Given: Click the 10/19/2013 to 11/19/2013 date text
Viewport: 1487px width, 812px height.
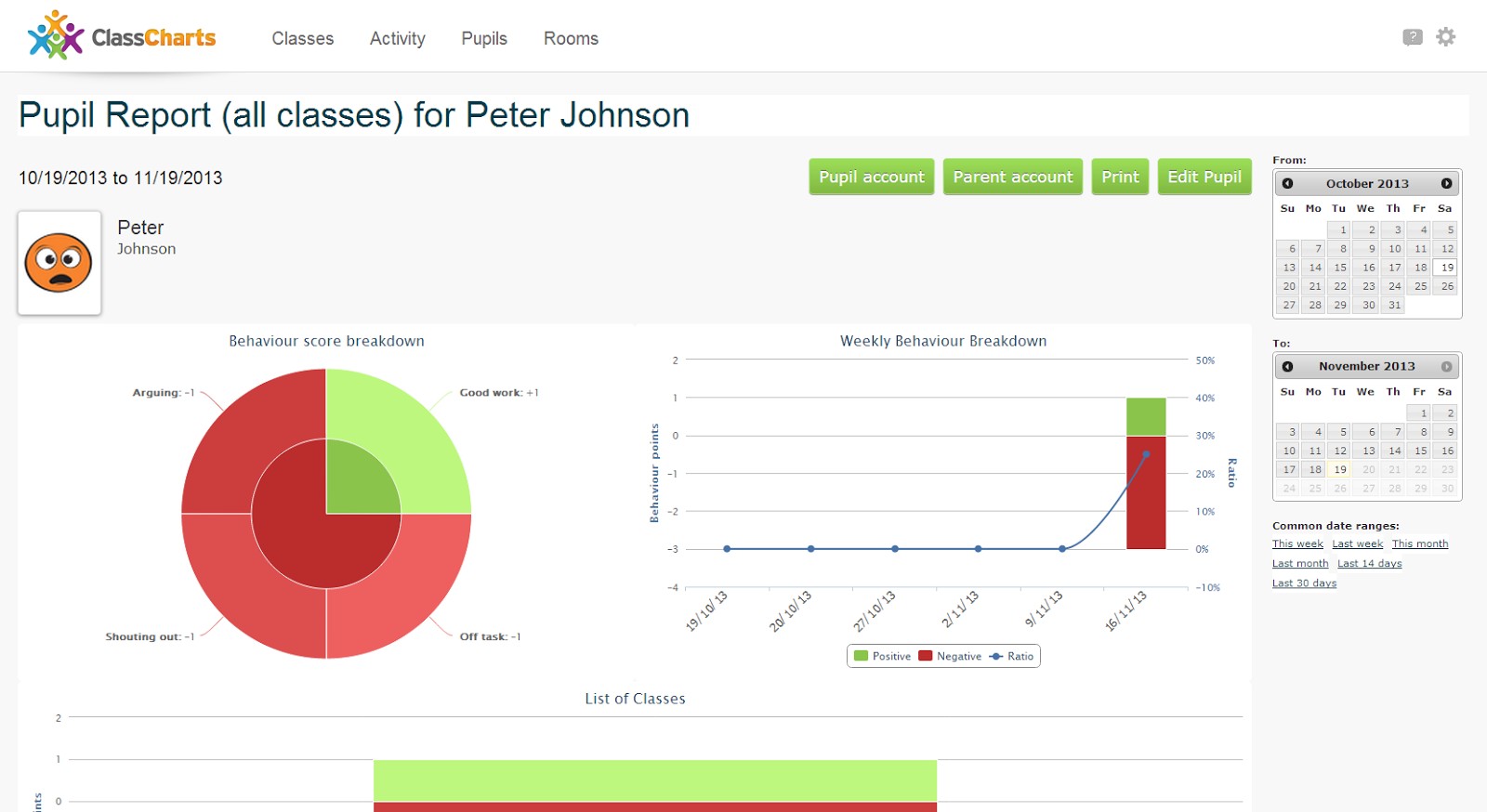Looking at the screenshot, I should (x=121, y=177).
